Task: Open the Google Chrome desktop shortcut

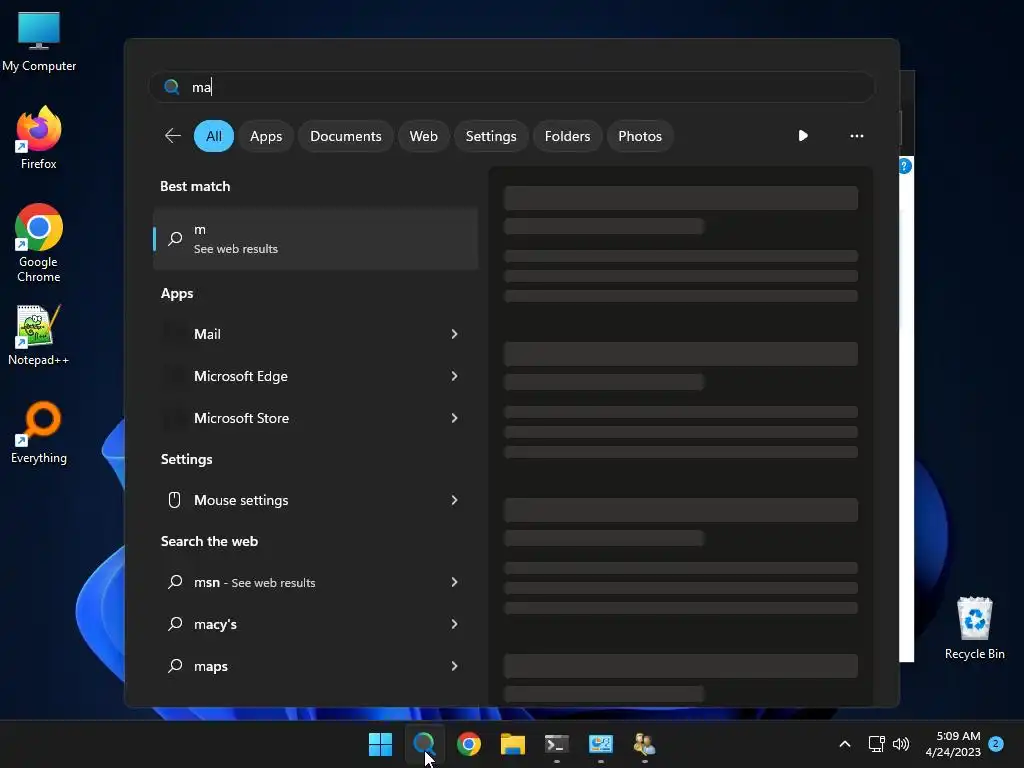Action: click(x=39, y=243)
